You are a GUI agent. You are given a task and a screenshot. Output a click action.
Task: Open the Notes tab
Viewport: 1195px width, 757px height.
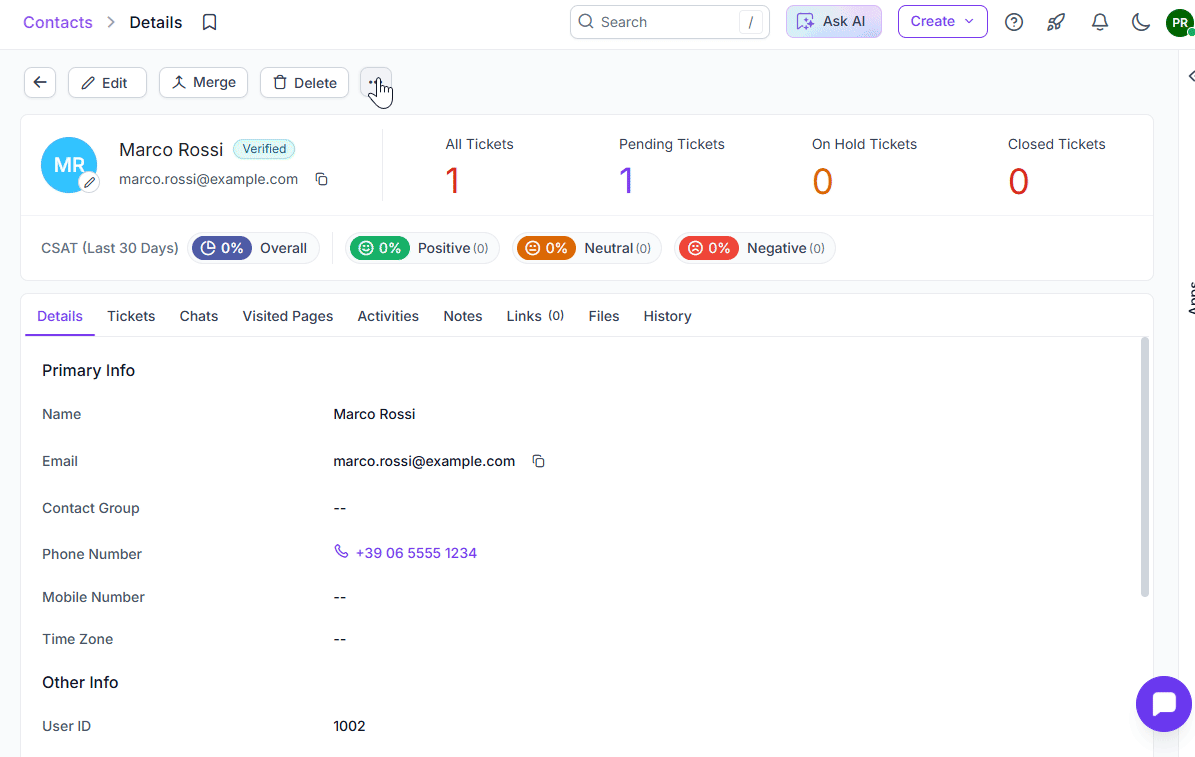tap(463, 316)
